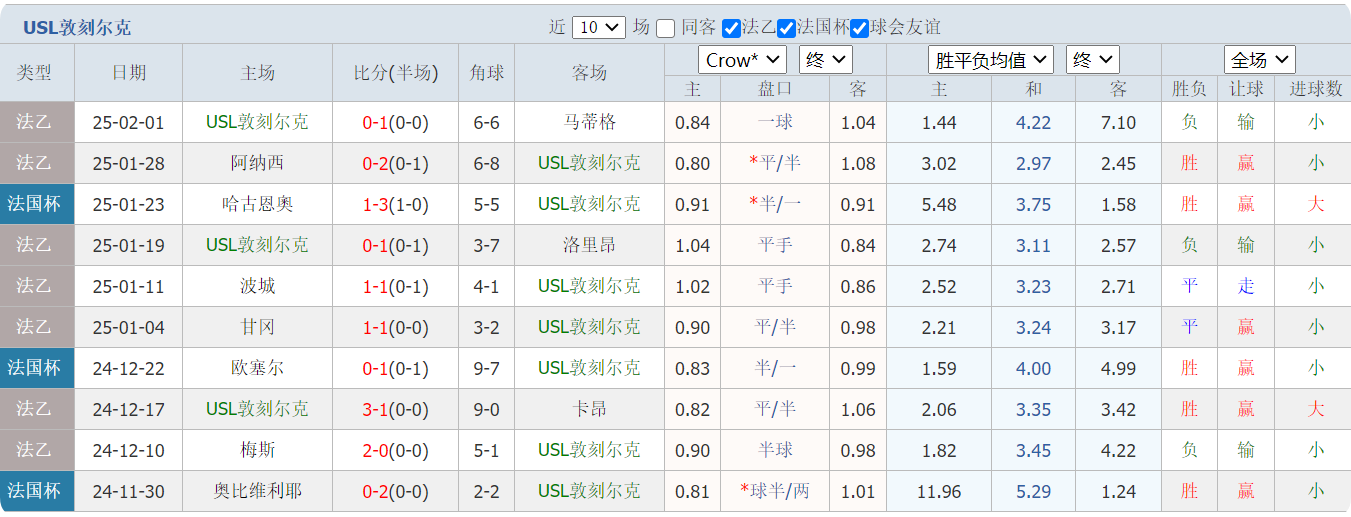Image resolution: width=1351 pixels, height=517 pixels.
Task: Uncheck the 法乙 league filter
Action: pyautogui.click(x=731, y=28)
